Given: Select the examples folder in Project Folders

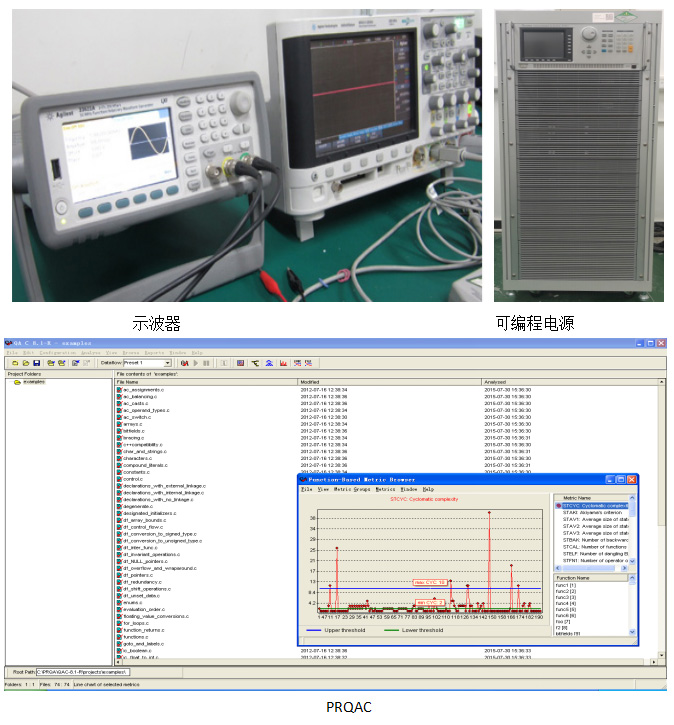Looking at the screenshot, I should [33, 382].
